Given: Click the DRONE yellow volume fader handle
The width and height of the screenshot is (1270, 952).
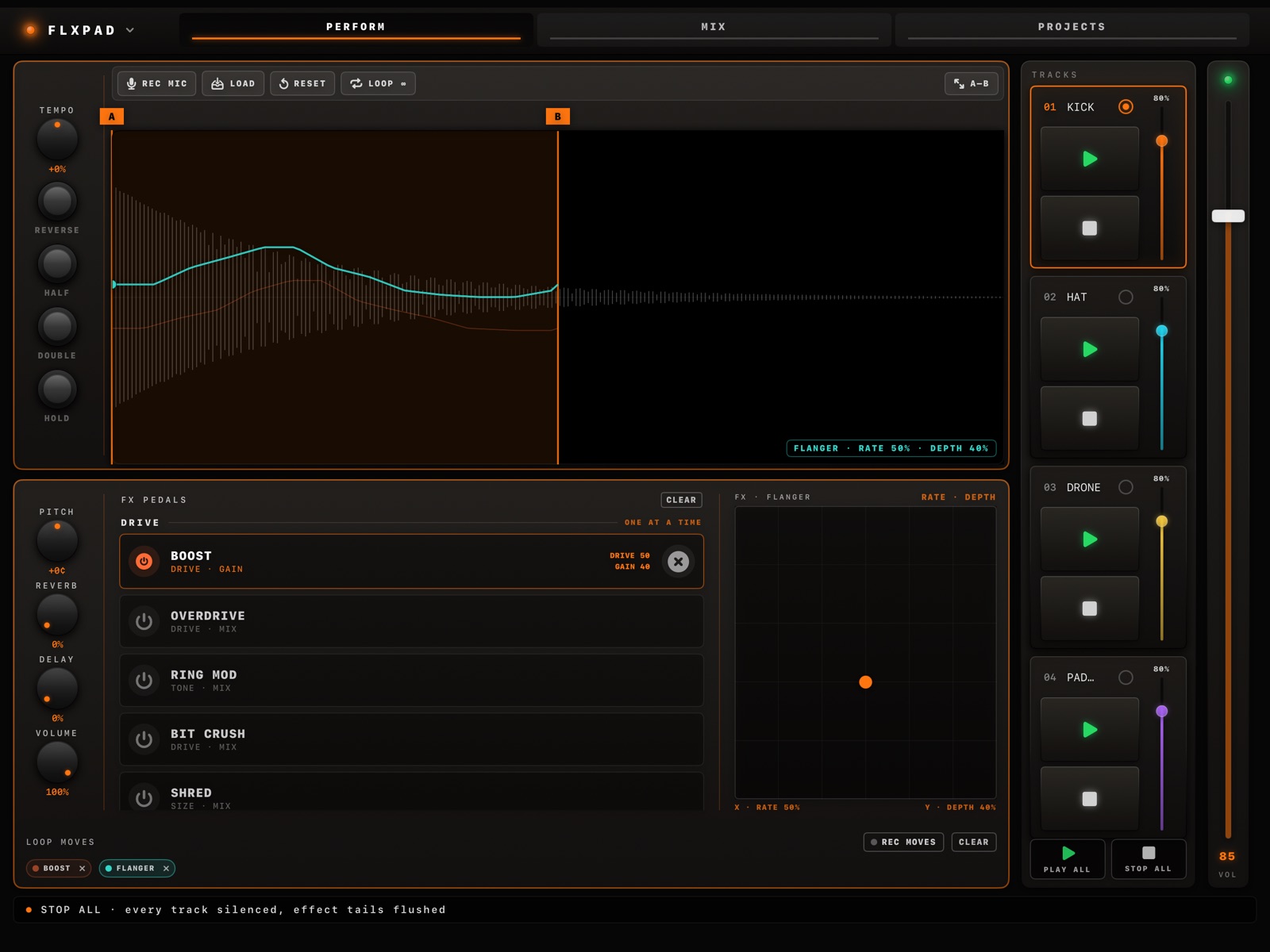Looking at the screenshot, I should point(1161,521).
